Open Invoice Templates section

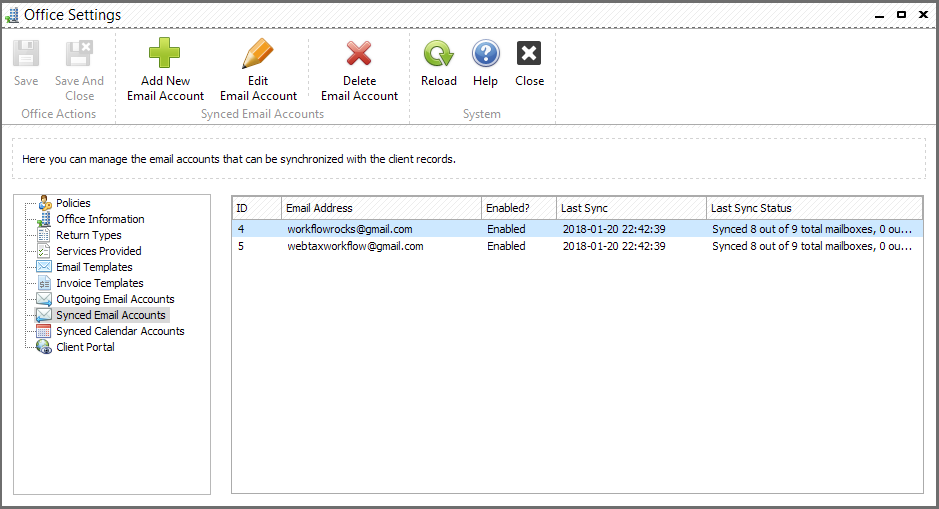click(99, 283)
